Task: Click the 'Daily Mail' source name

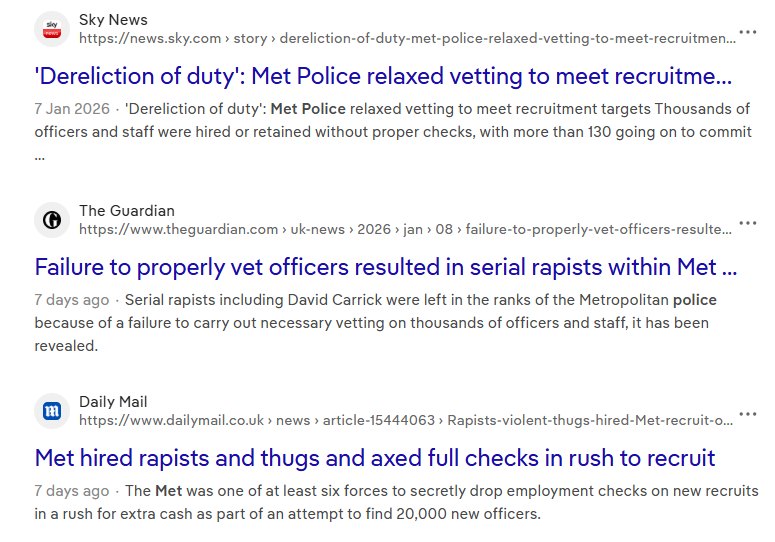Action: pyautogui.click(x=113, y=402)
